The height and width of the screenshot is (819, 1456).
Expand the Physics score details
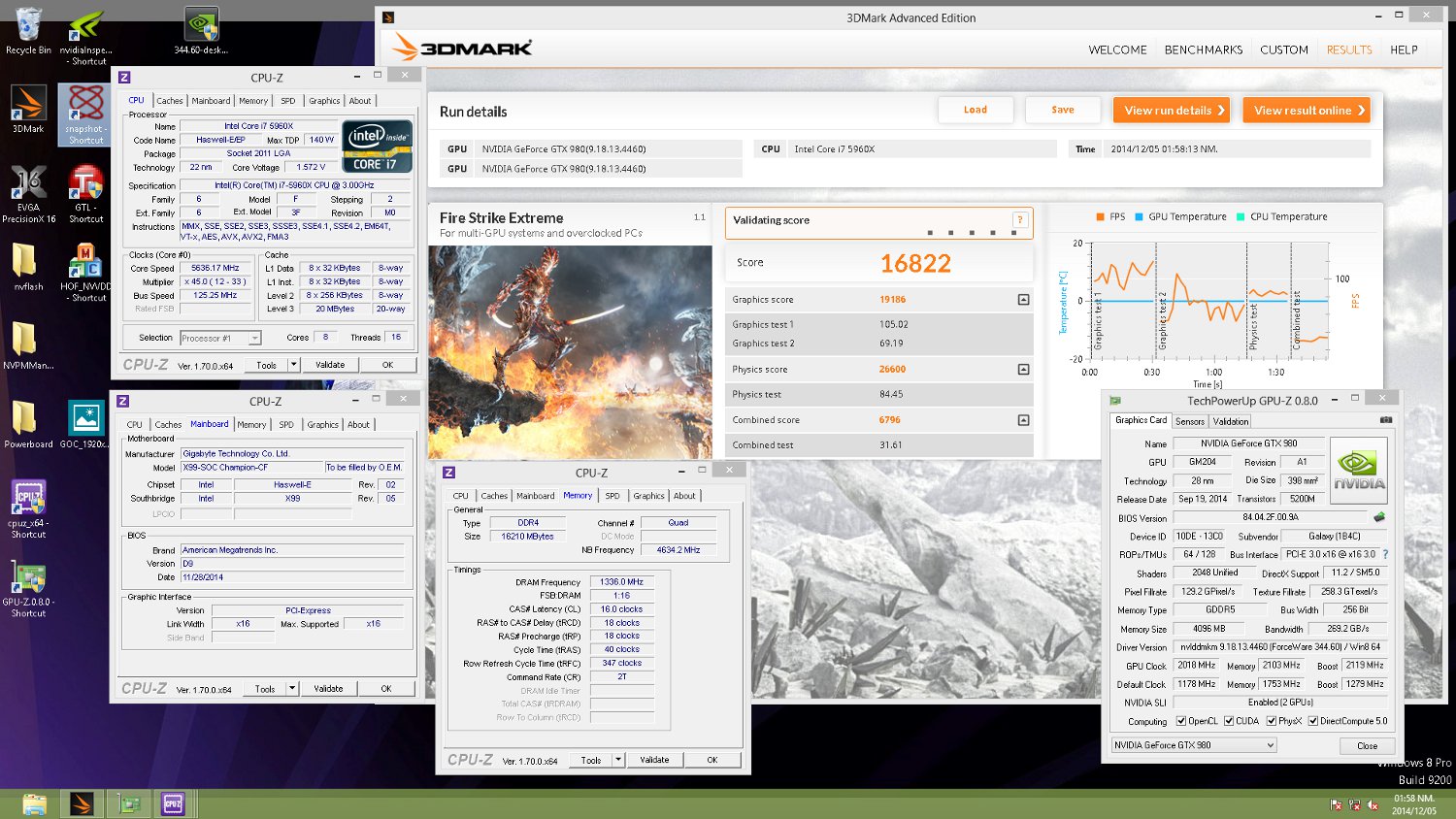[1023, 370]
